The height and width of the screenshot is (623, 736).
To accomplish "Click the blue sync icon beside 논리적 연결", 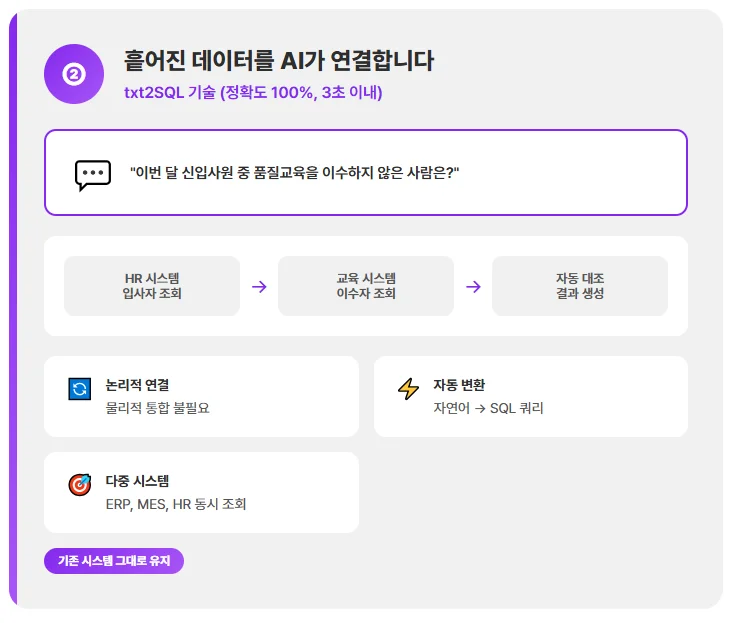I will 80,389.
